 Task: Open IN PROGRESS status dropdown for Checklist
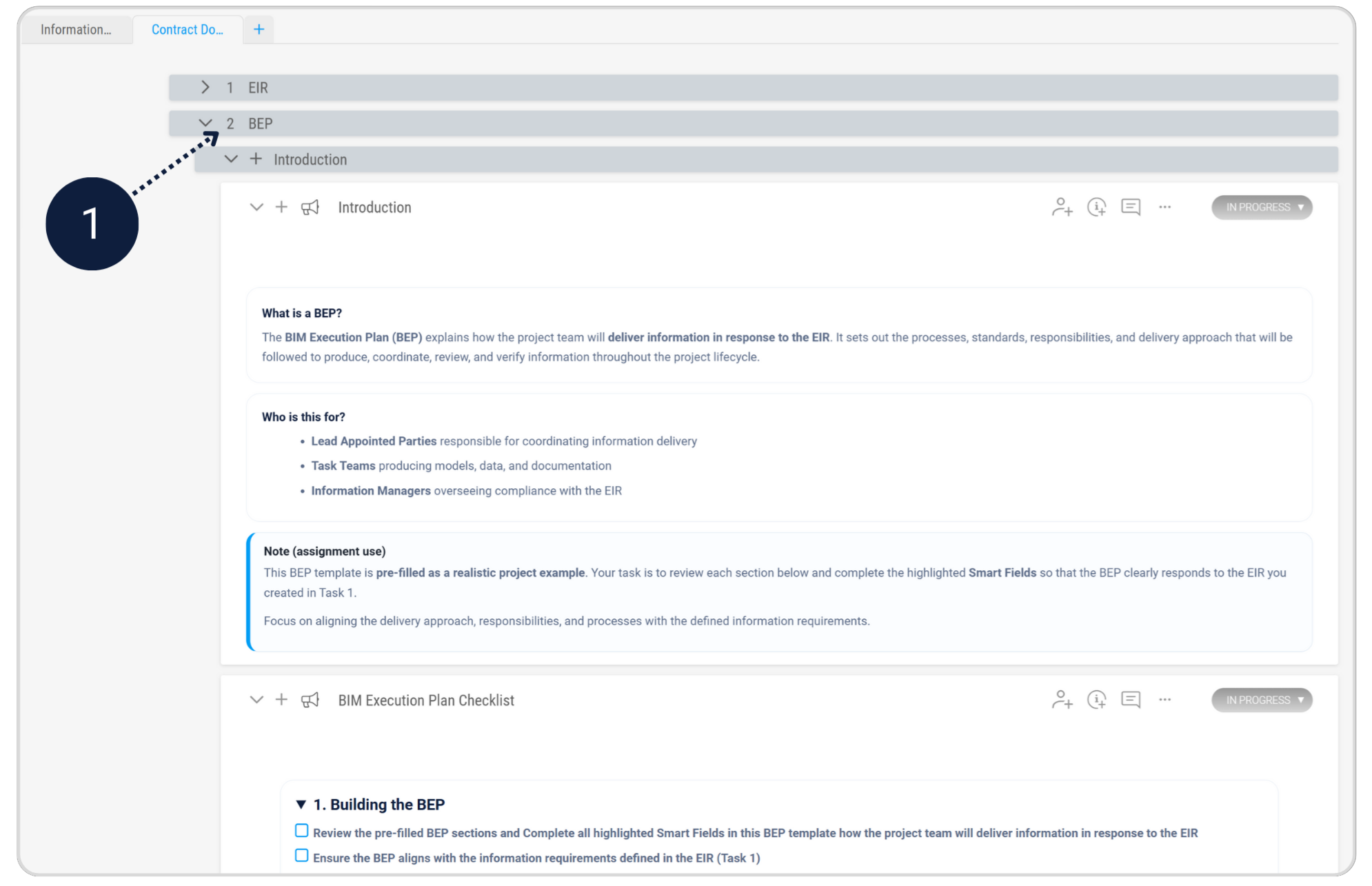click(1262, 700)
